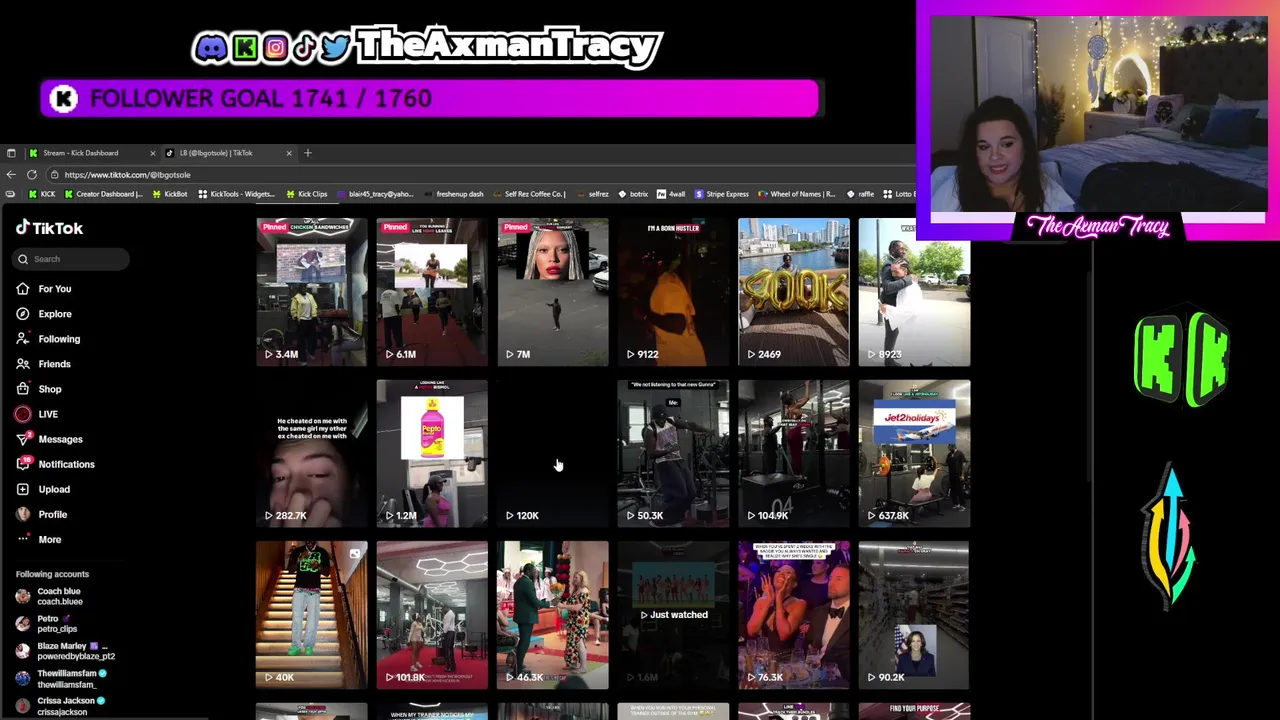Click the Upload option
The image size is (1280, 720).
pos(43,489)
